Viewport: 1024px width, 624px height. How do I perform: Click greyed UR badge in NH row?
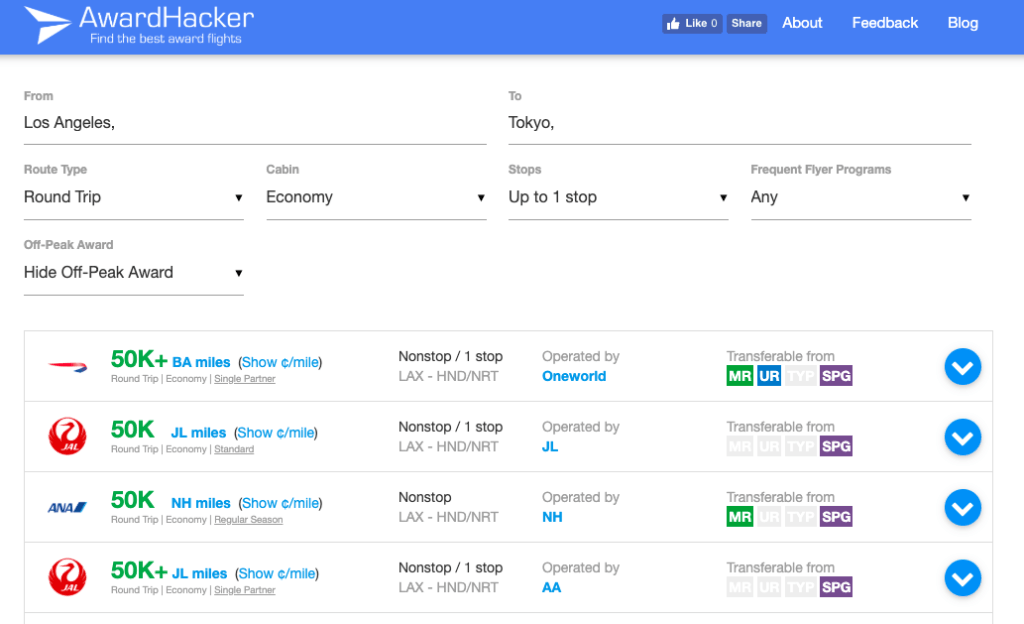769,517
